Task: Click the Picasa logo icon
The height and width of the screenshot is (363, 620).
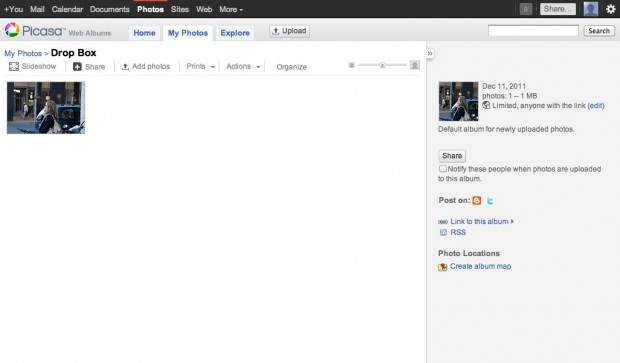Action: 12,30
